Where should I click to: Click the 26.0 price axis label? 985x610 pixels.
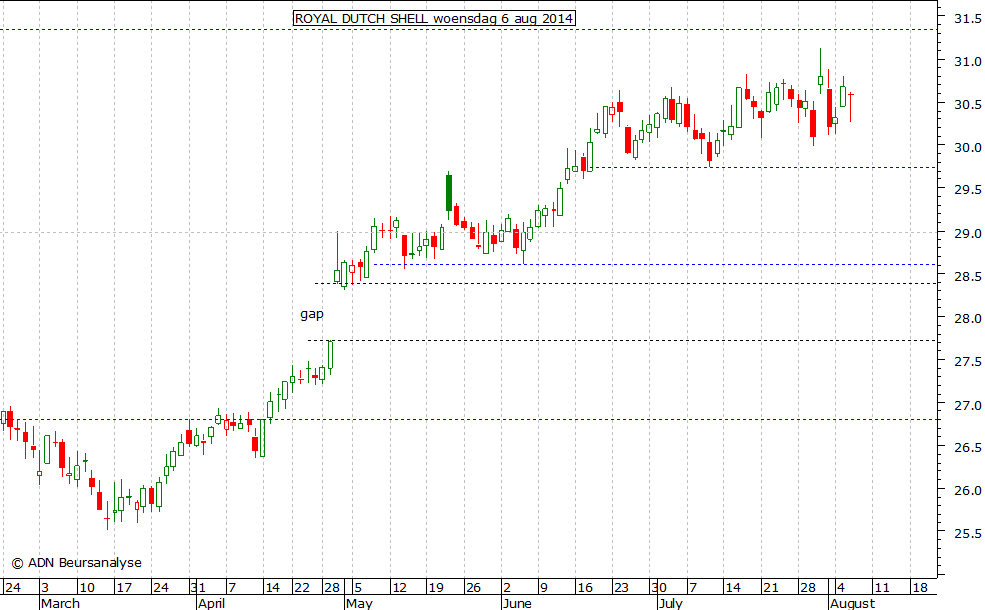tap(967, 491)
